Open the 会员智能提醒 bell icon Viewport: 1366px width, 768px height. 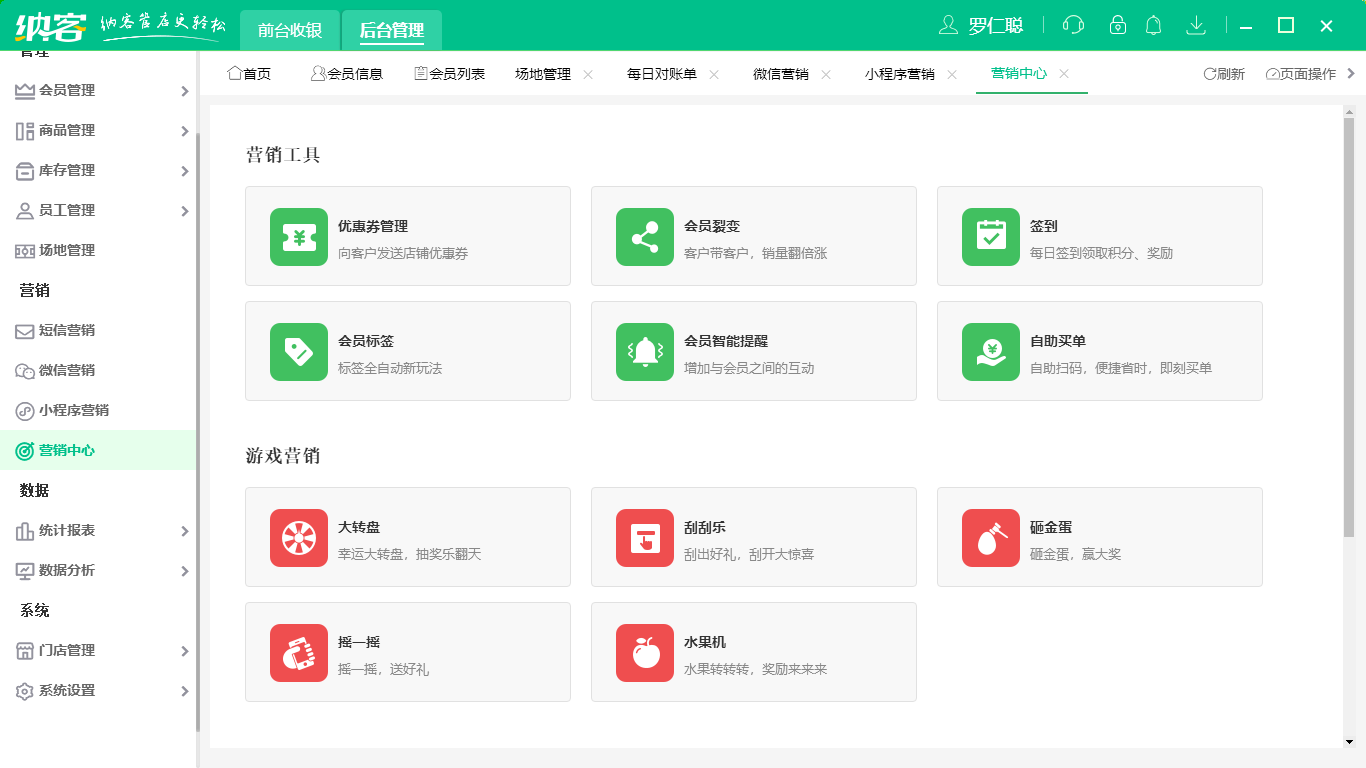pos(645,351)
